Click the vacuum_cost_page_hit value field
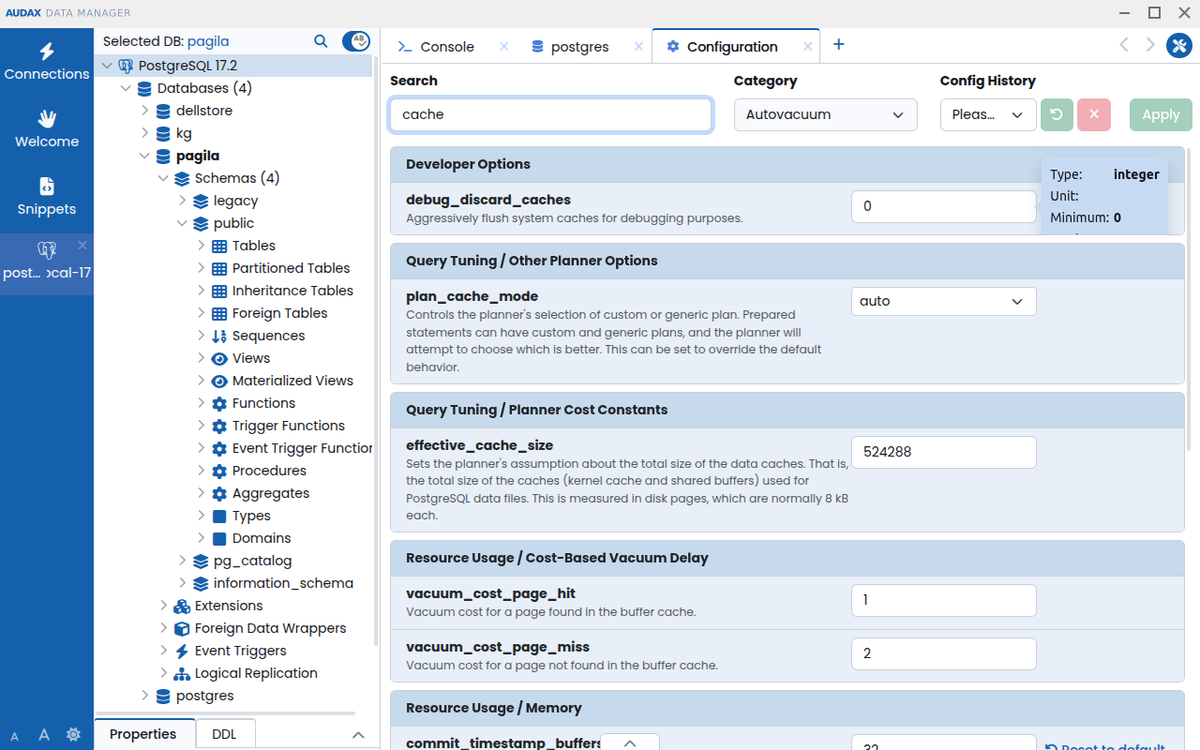 coord(944,600)
